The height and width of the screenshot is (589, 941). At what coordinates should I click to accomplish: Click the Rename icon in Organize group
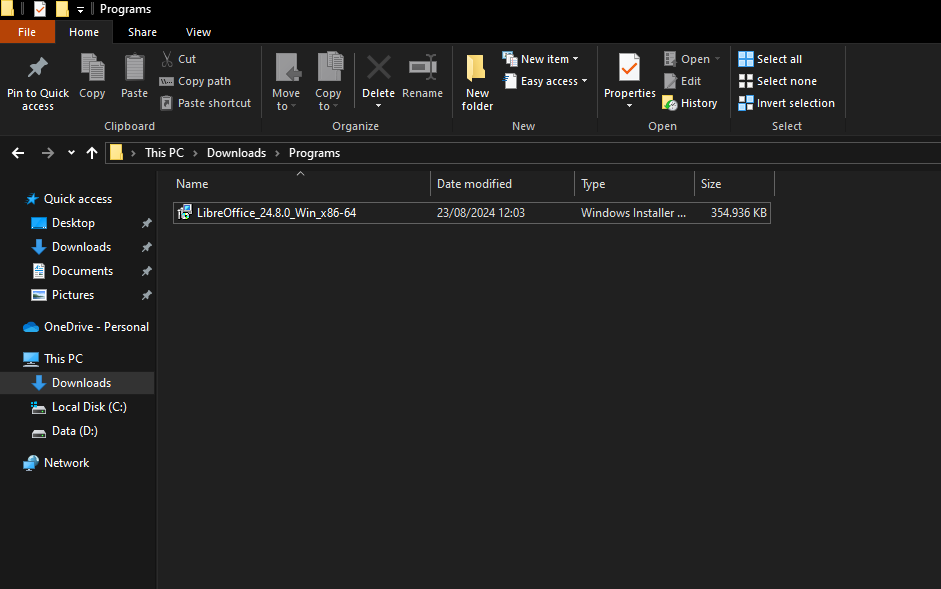point(422,68)
